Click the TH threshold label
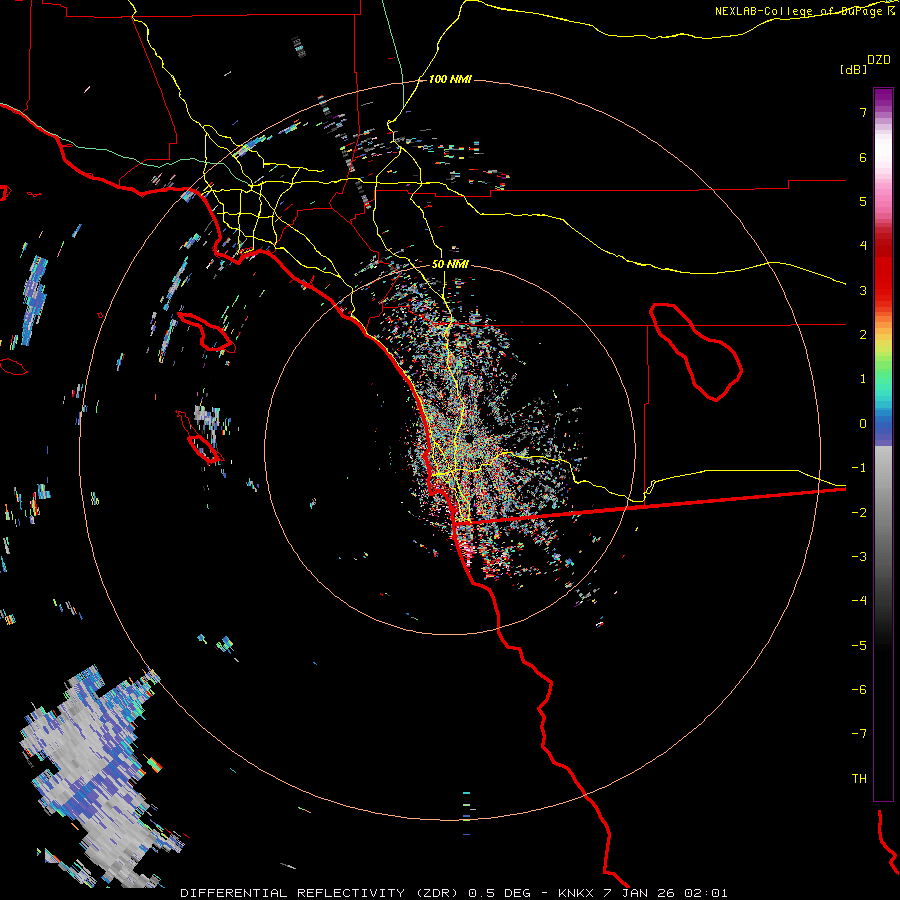 pyautogui.click(x=859, y=779)
